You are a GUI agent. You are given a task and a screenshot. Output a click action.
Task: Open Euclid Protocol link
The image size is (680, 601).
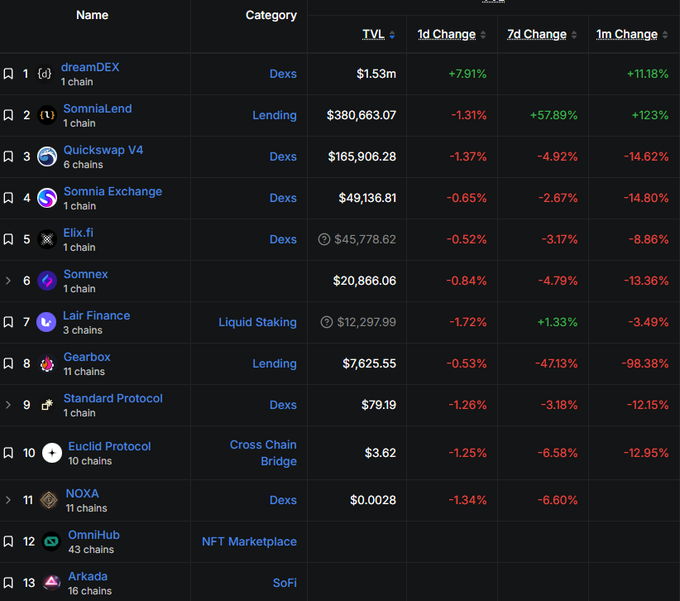pos(109,446)
